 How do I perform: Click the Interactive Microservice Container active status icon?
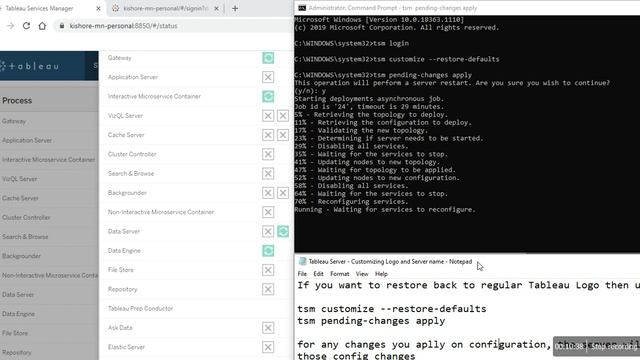tap(268, 96)
